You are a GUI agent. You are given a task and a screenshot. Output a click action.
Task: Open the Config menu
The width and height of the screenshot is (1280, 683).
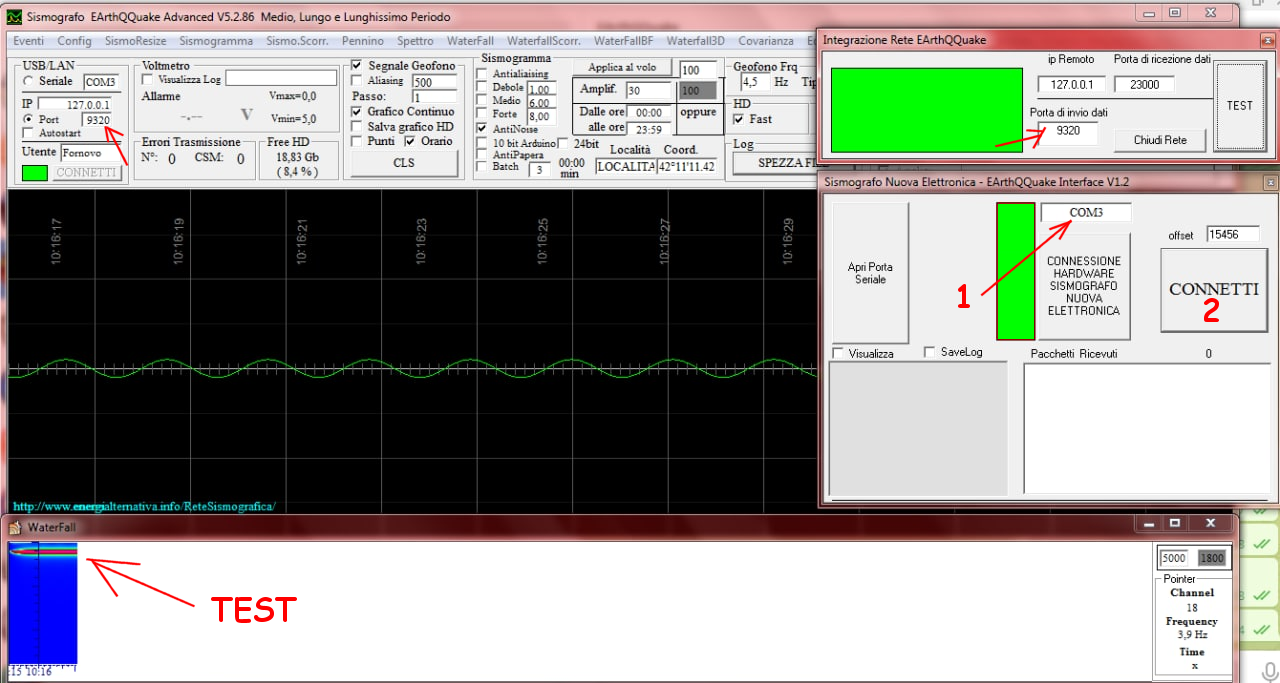pos(74,41)
